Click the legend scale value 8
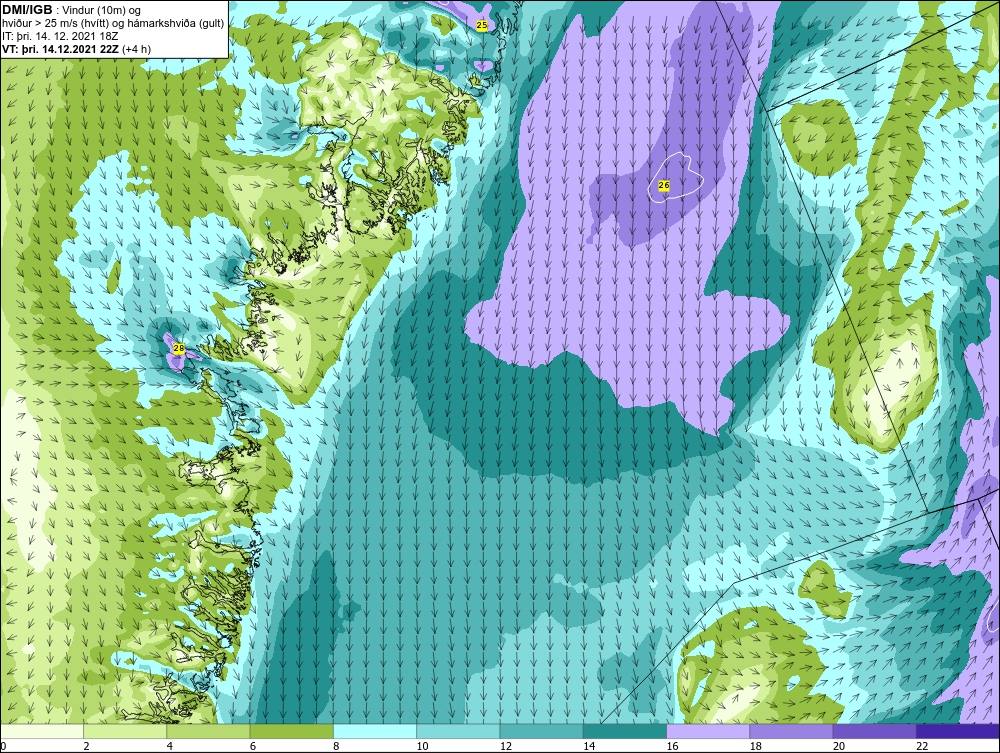 tap(336, 747)
